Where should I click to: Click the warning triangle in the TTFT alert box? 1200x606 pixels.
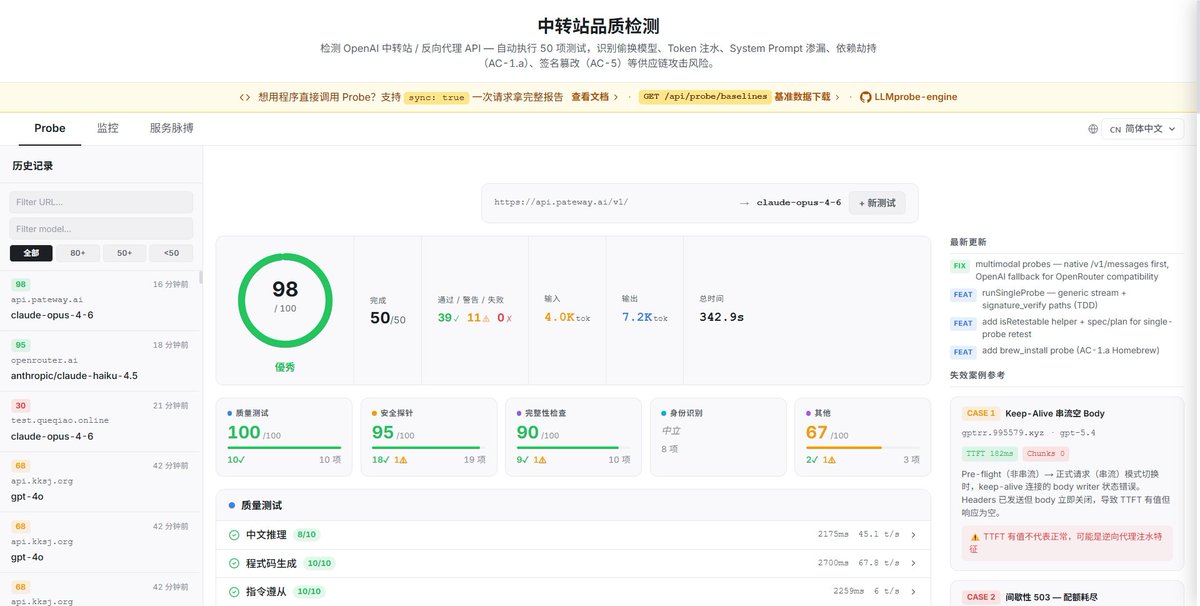click(x=975, y=537)
